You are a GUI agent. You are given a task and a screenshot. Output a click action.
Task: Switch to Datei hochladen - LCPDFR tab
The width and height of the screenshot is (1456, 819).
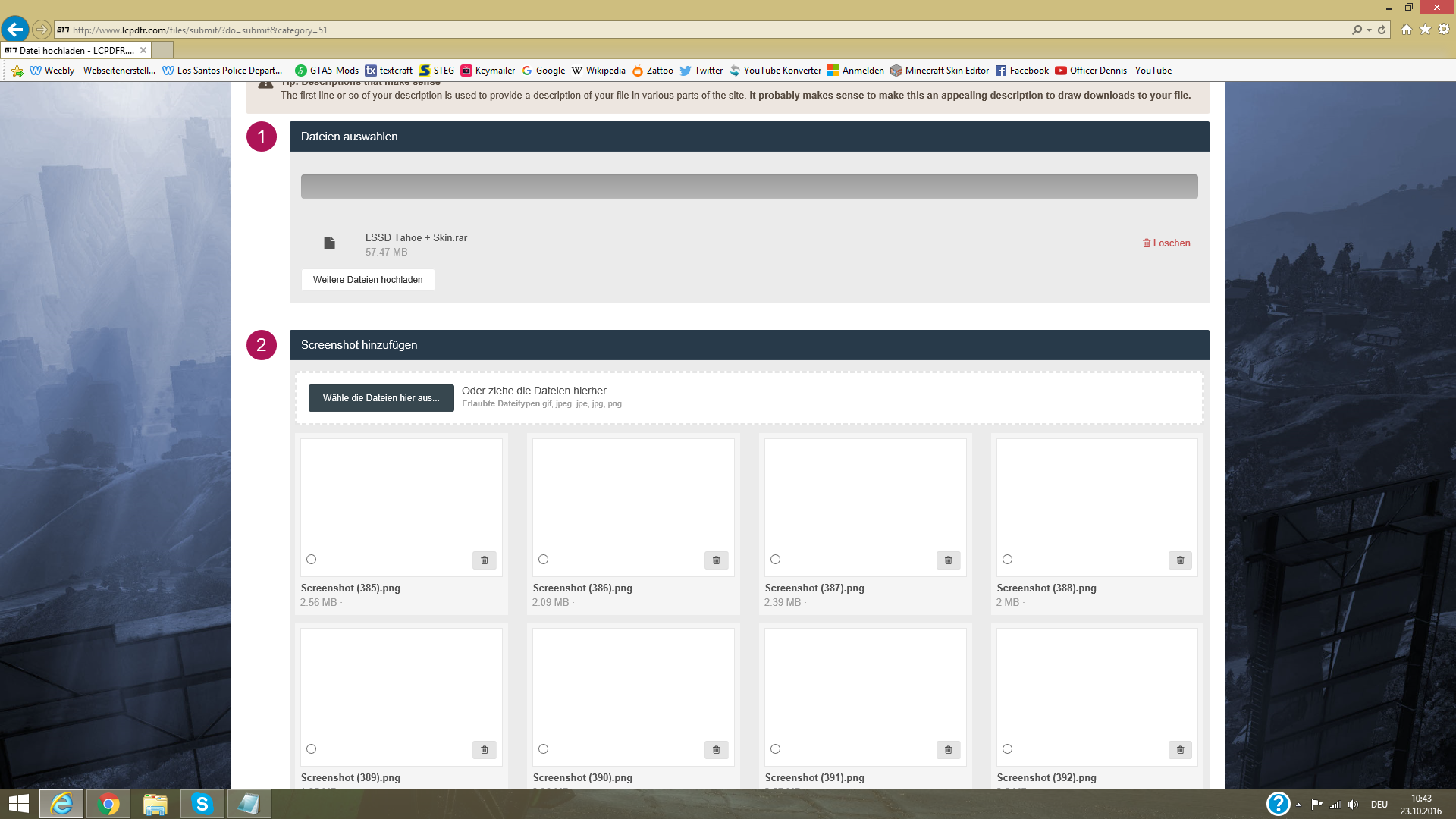coord(76,51)
